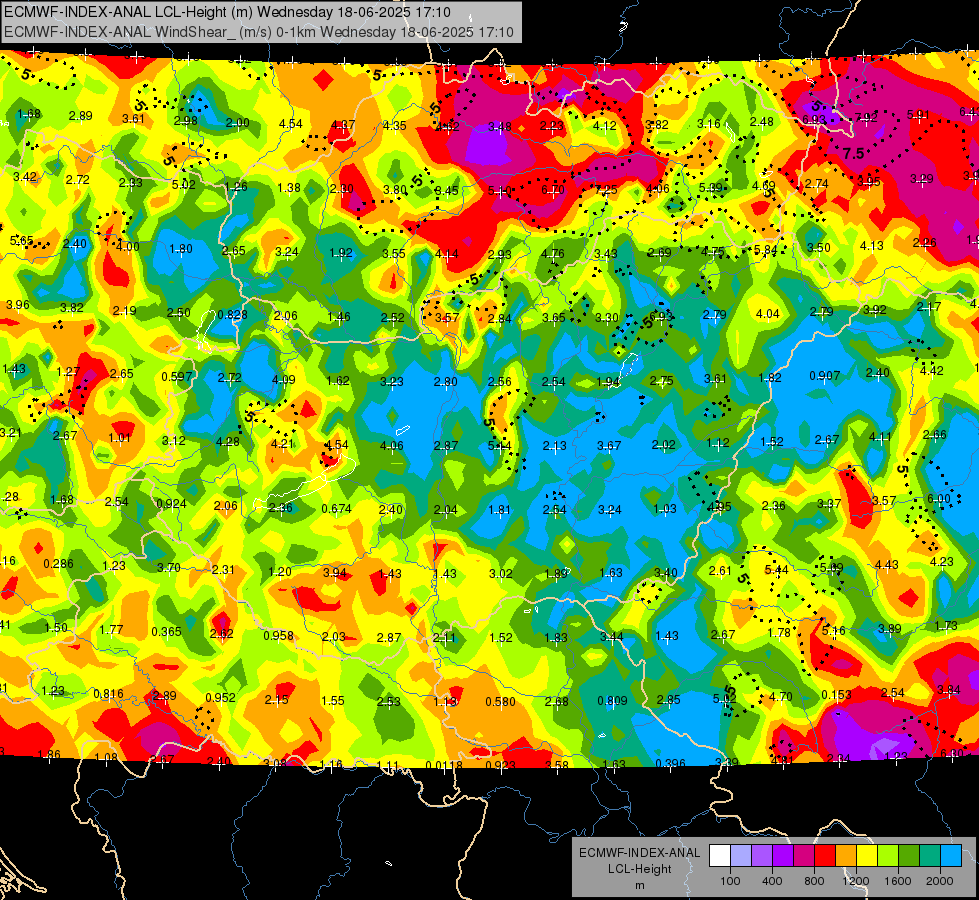The image size is (979, 900).
Task: Click the wind shear value 5.16
Action: point(834,630)
